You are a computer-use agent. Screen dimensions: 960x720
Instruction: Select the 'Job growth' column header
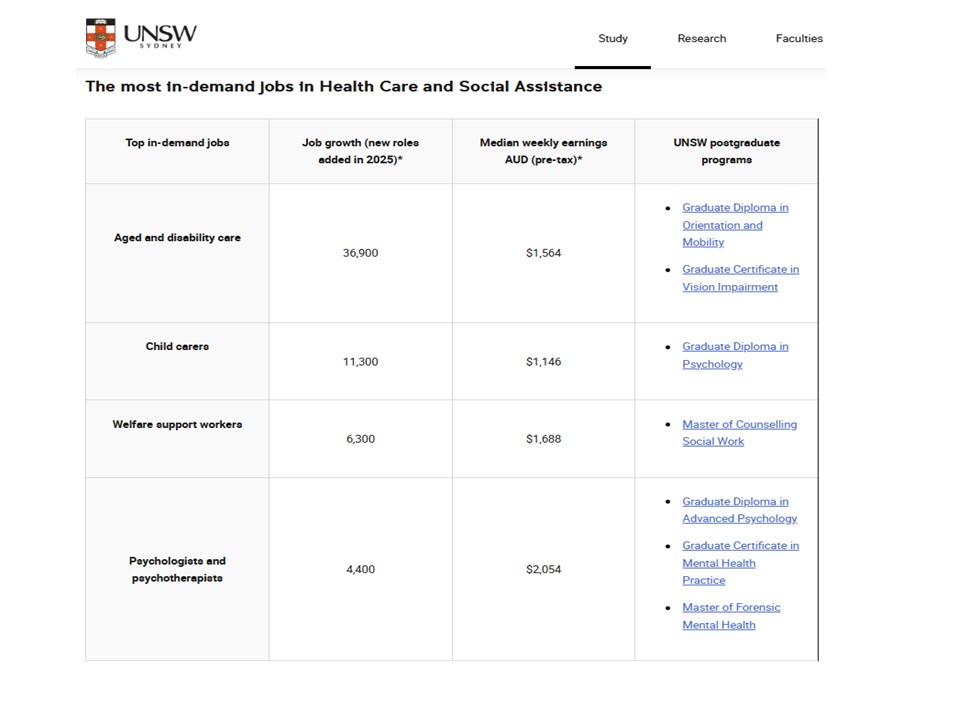tap(359, 151)
